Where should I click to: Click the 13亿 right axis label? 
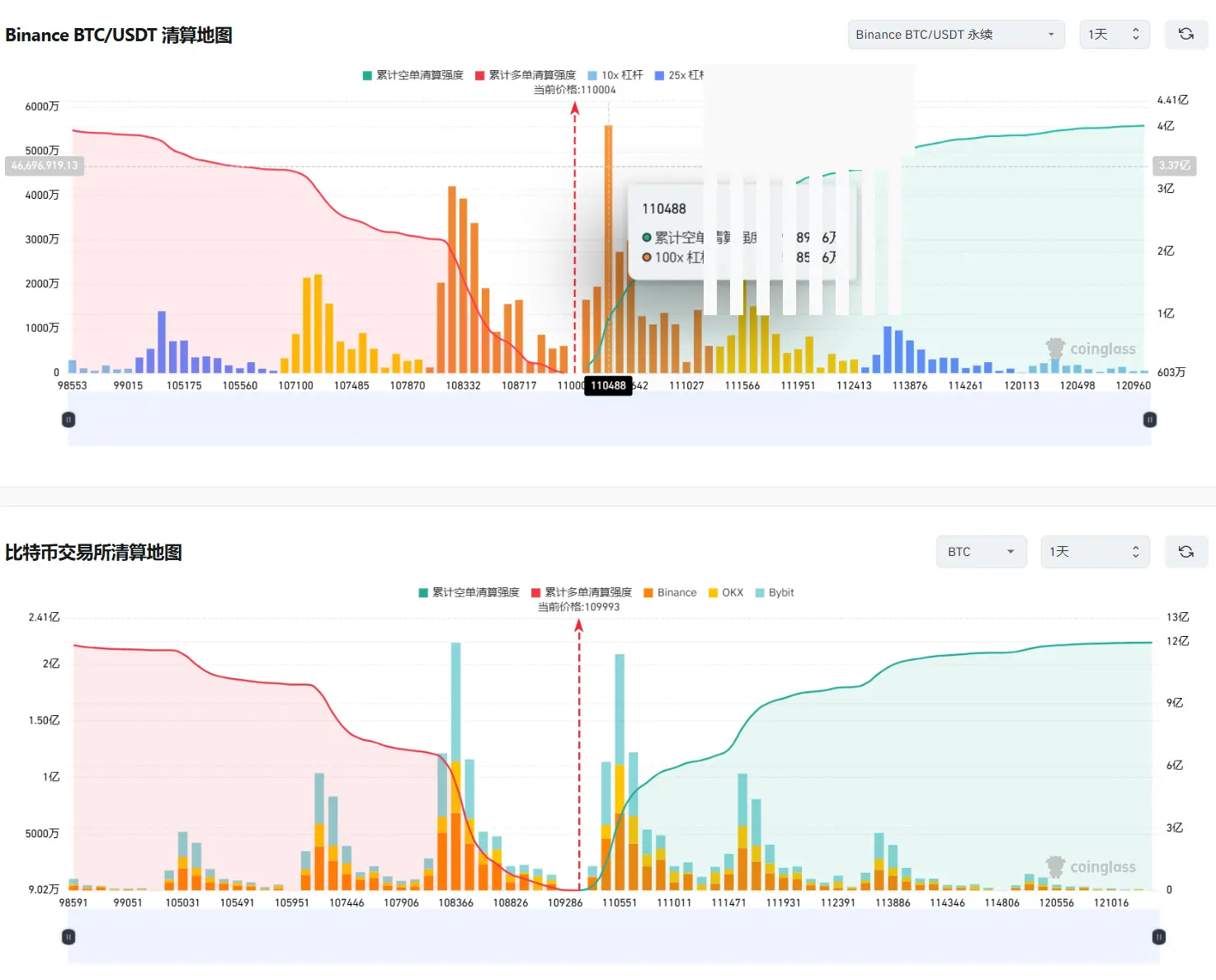pyautogui.click(x=1178, y=617)
